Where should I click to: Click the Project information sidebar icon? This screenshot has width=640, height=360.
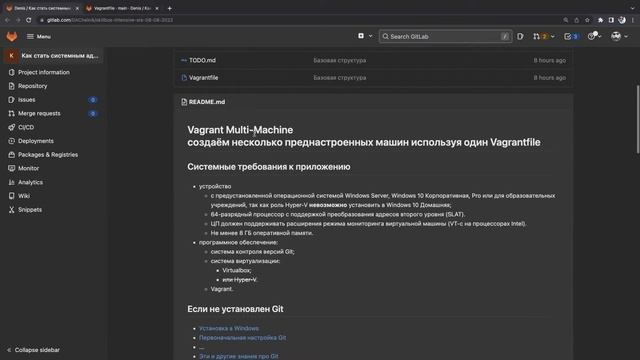click(x=11, y=72)
